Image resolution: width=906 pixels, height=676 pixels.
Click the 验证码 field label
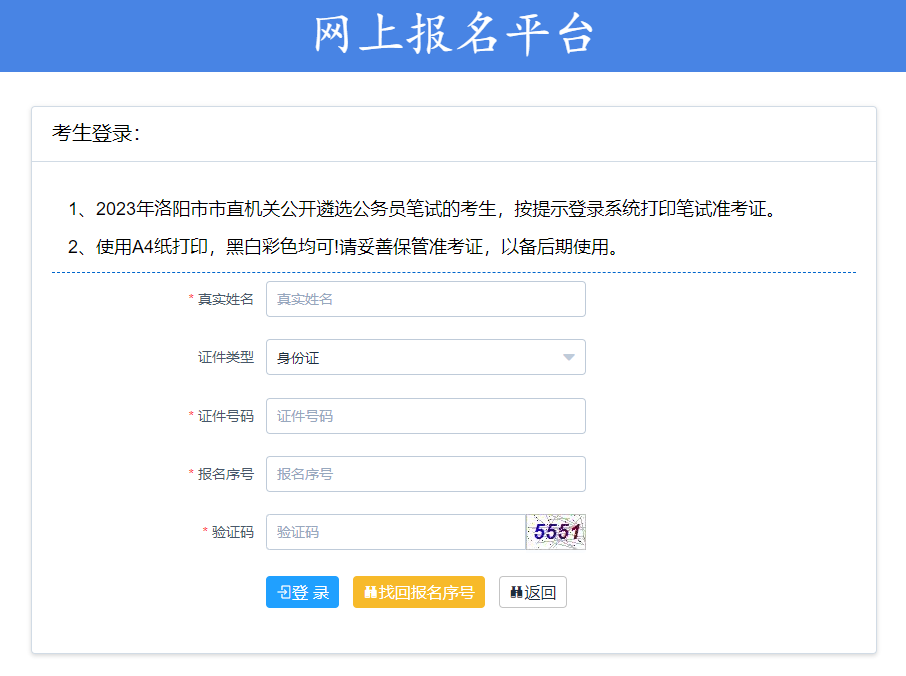coord(232,532)
